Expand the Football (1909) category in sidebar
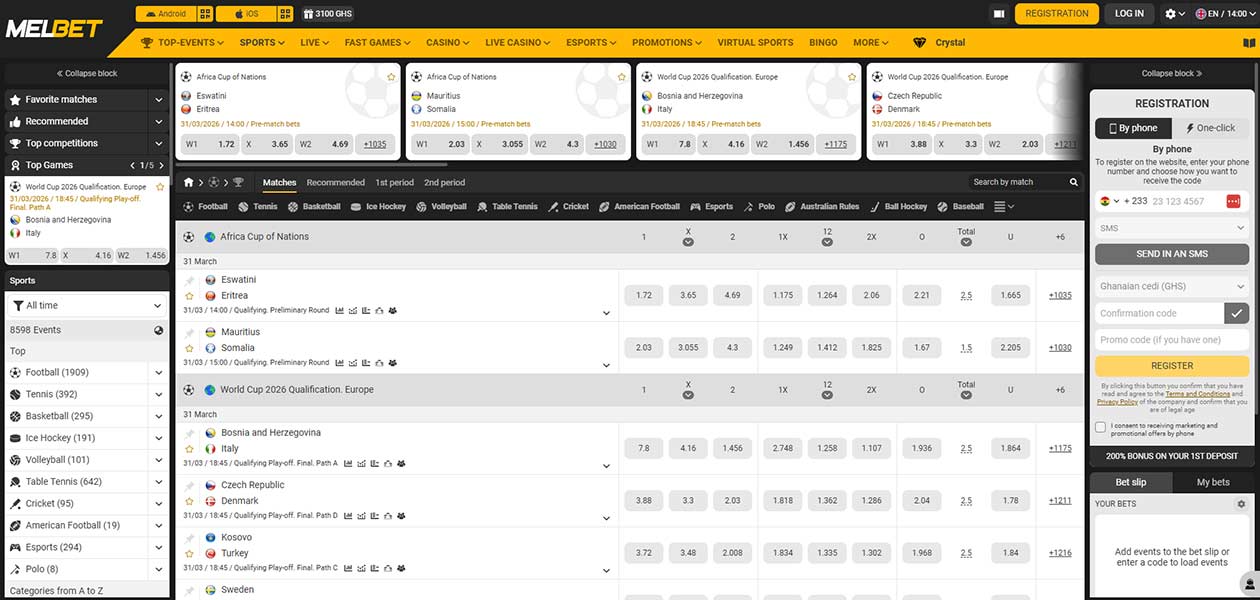The height and width of the screenshot is (600, 1260). coord(158,371)
